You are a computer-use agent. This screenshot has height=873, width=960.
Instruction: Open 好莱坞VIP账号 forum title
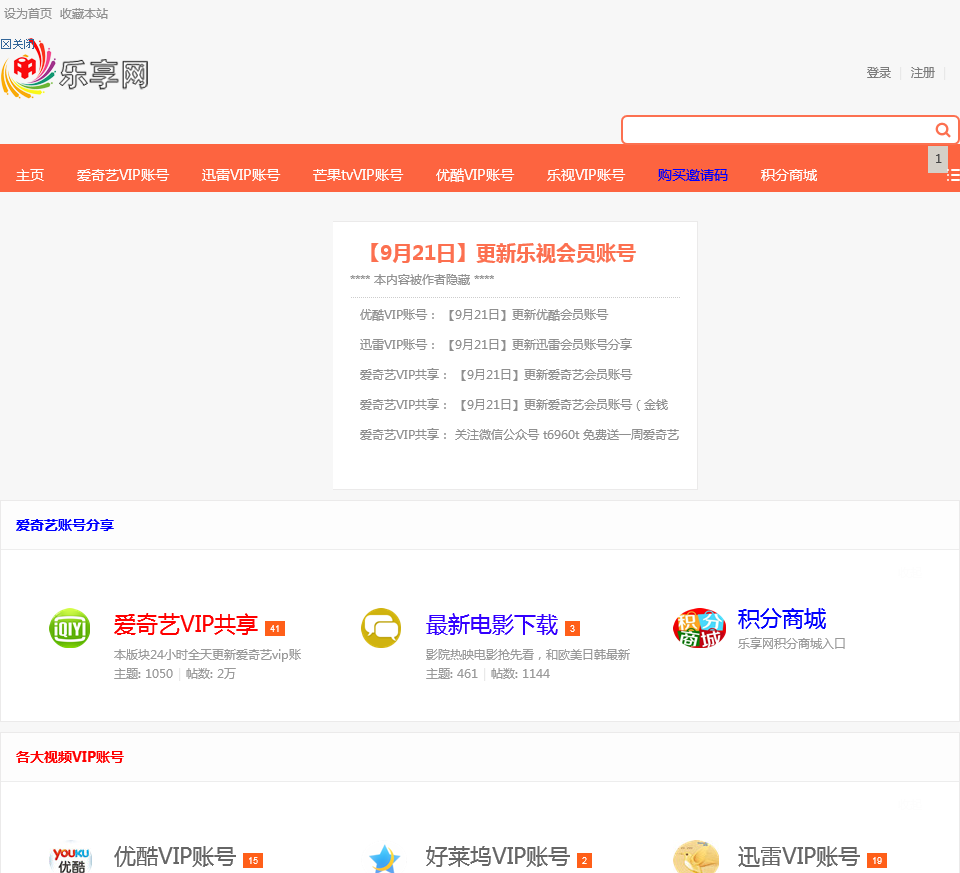pos(498,856)
